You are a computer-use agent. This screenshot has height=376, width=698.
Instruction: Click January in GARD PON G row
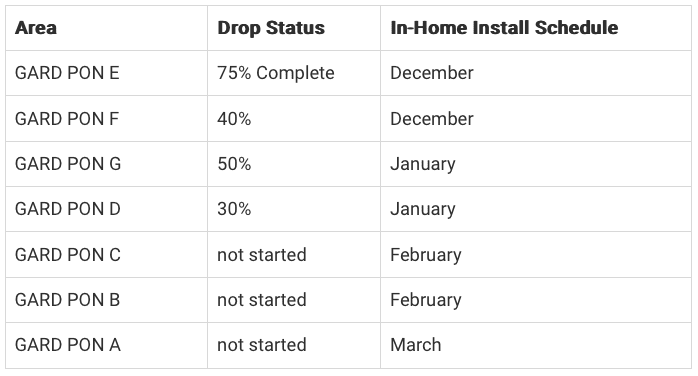tap(423, 164)
